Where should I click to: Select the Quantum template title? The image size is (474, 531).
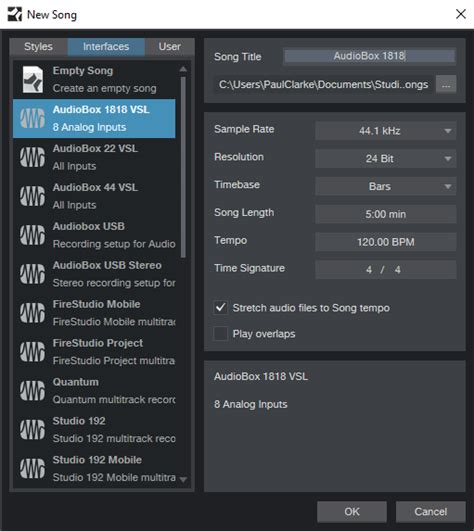pos(76,382)
